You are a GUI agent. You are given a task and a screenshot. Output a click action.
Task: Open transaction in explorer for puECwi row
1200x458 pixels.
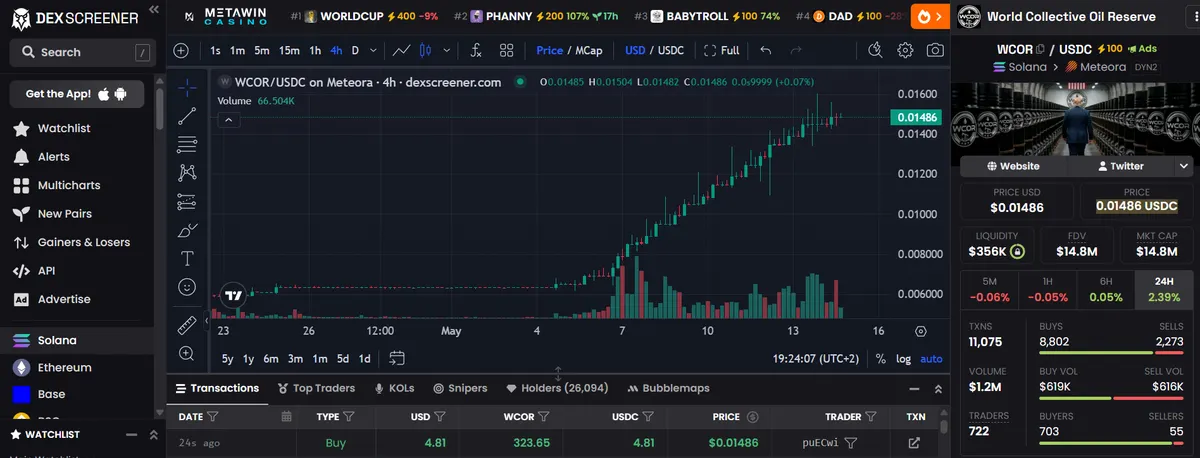(914, 442)
